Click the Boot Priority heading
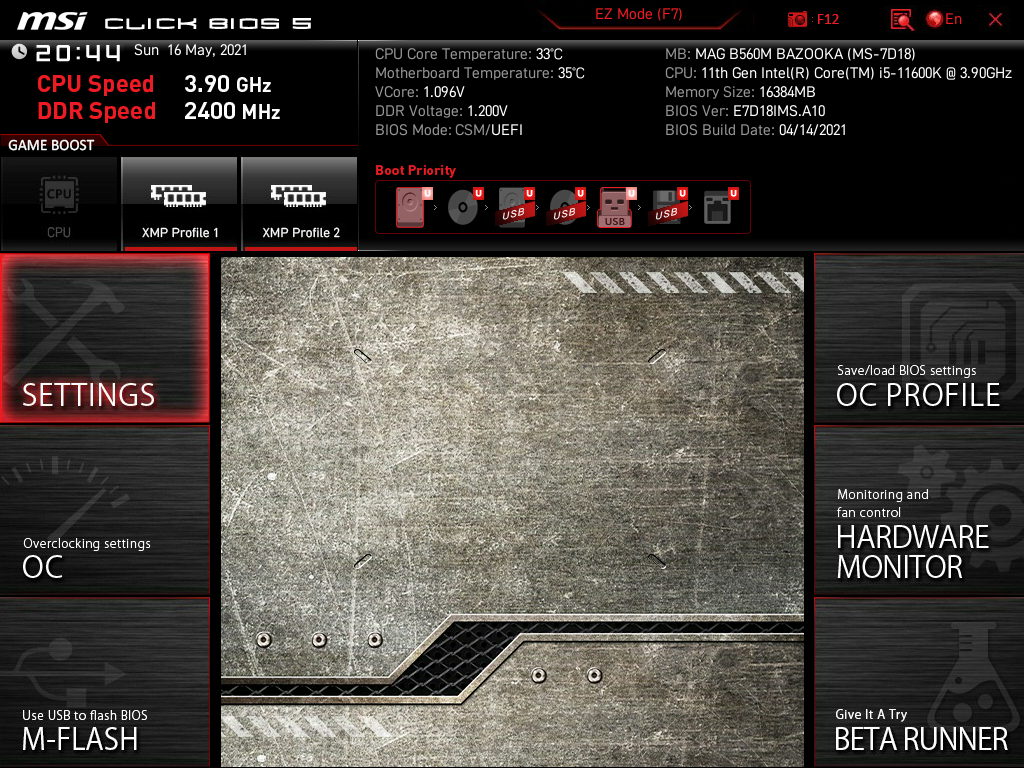This screenshot has width=1024, height=768. (x=415, y=170)
